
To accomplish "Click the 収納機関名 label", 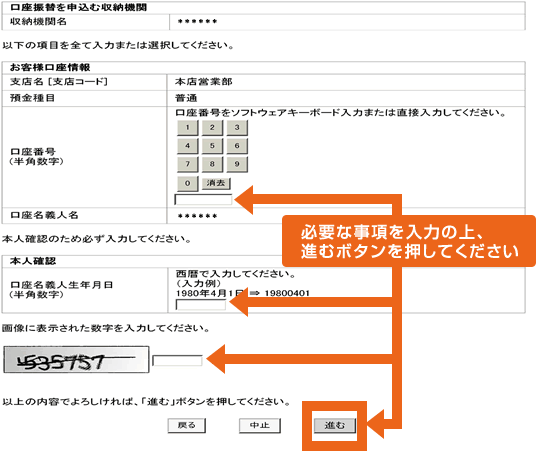I will (38, 22).
